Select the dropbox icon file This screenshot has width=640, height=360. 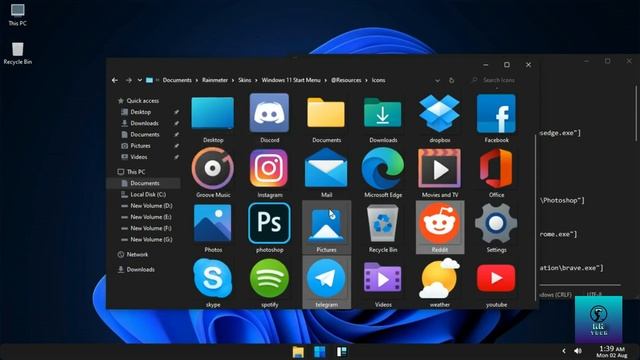click(440, 118)
